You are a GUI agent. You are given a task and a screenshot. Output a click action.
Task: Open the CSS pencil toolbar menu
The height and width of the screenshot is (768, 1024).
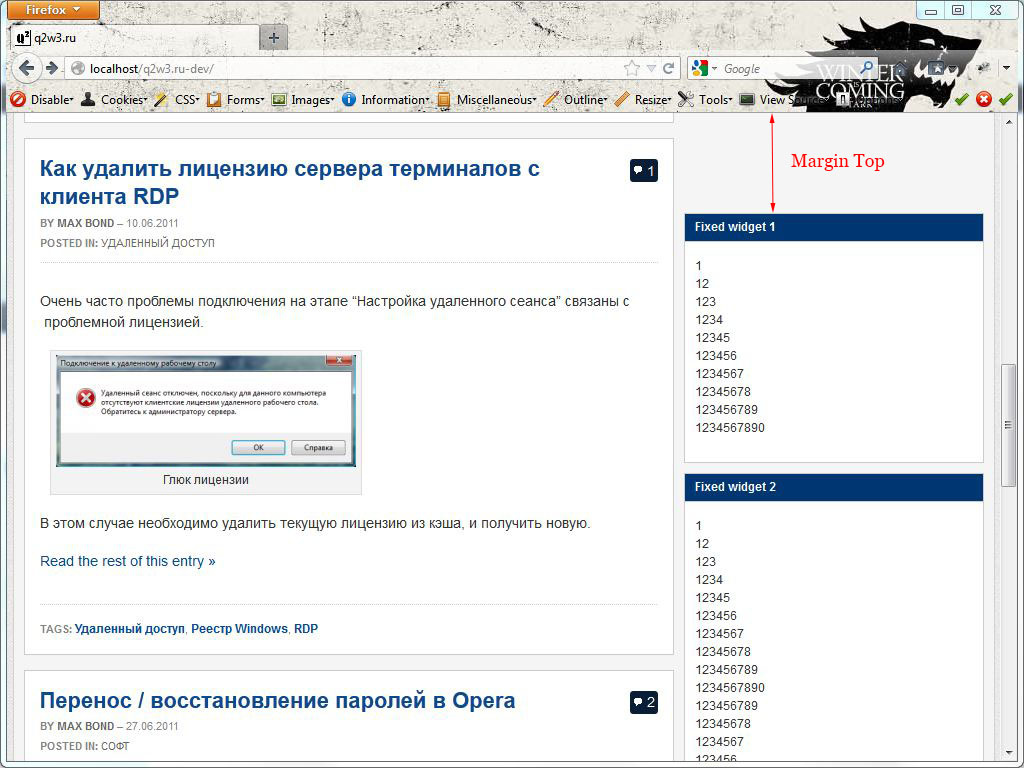176,99
